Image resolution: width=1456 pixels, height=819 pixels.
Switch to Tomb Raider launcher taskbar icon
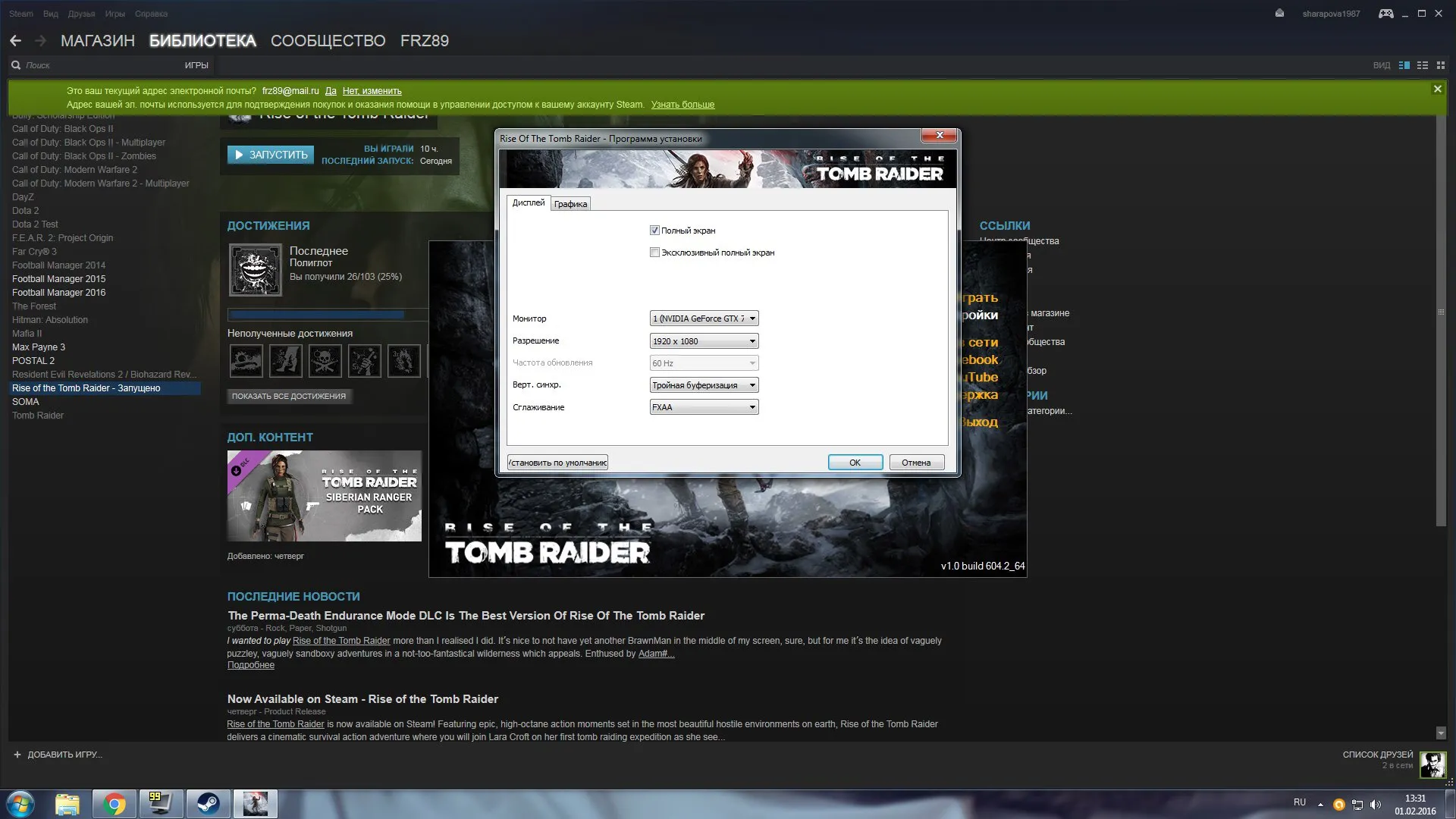click(x=255, y=804)
